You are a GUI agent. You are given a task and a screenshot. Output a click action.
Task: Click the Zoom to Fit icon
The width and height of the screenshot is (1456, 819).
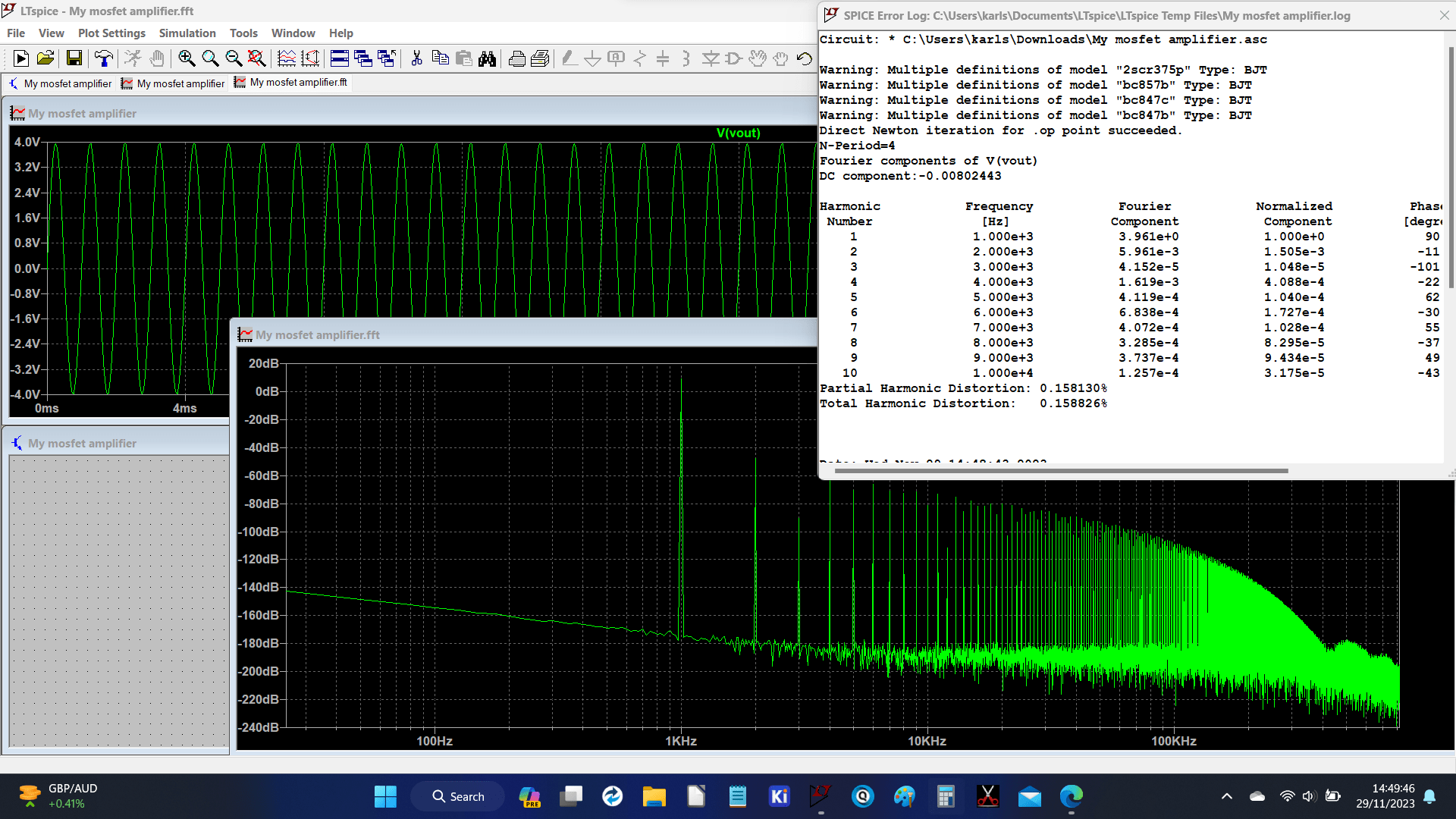257,58
